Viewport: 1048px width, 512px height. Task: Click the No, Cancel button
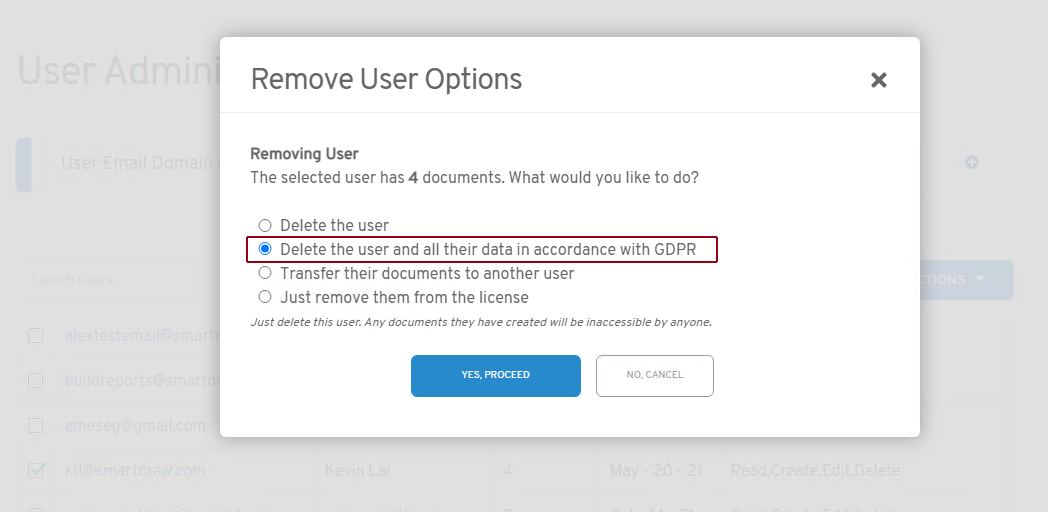point(654,375)
